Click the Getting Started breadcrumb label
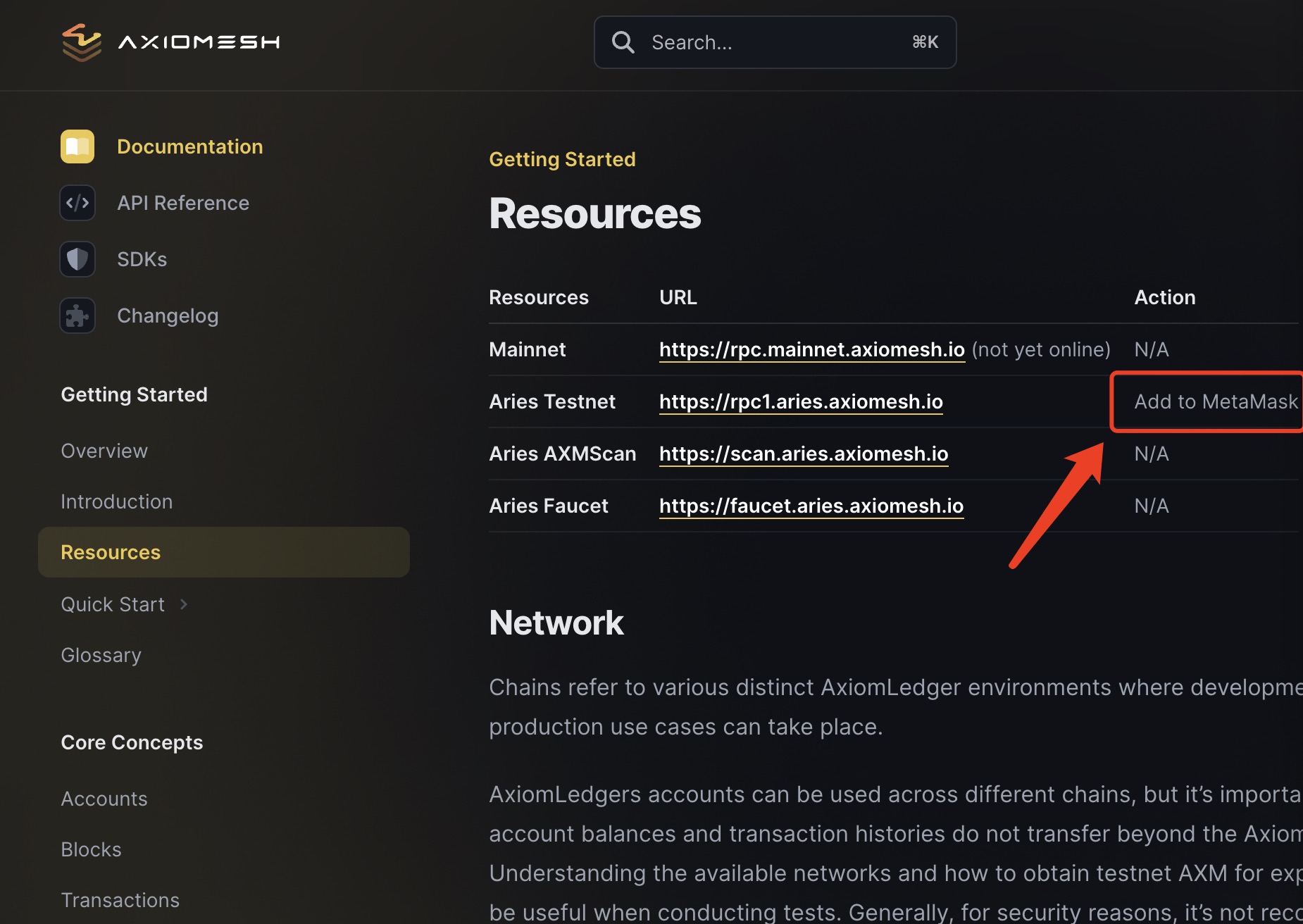The height and width of the screenshot is (924, 1303). 562,159
